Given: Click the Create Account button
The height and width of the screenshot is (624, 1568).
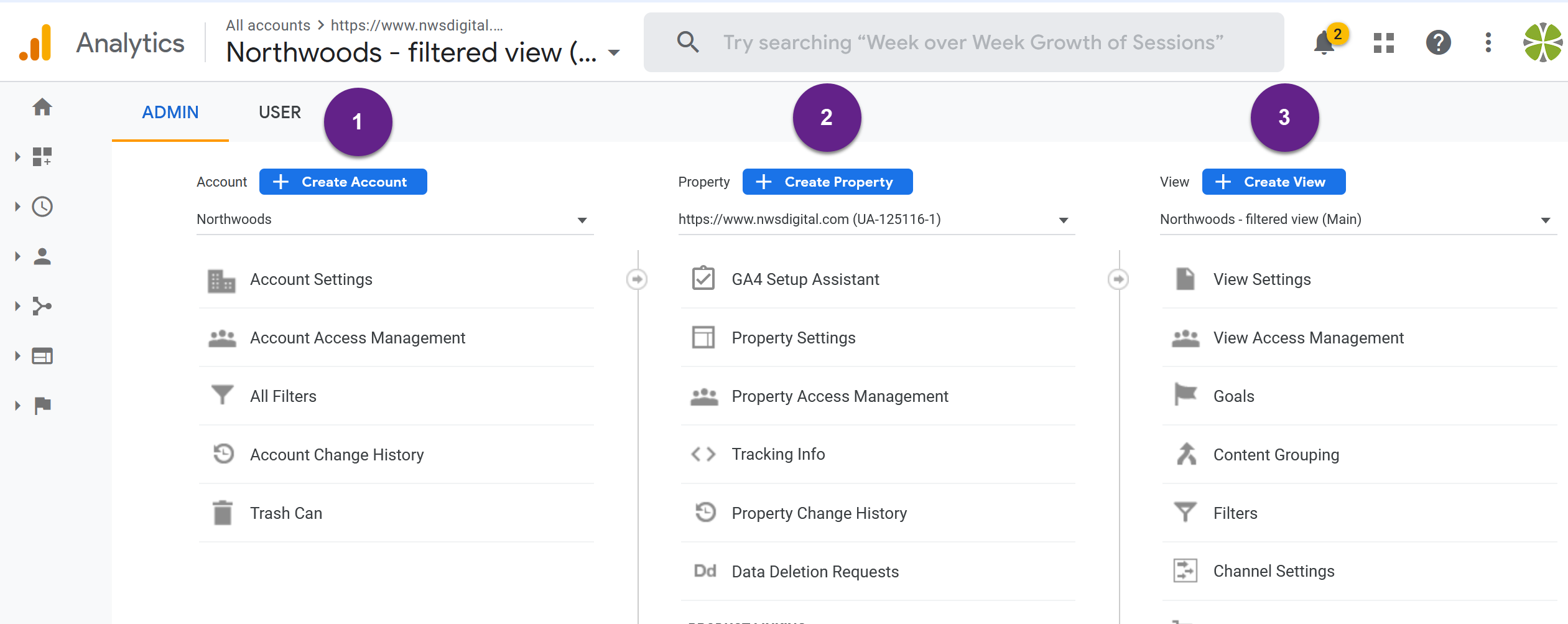Looking at the screenshot, I should coord(343,182).
